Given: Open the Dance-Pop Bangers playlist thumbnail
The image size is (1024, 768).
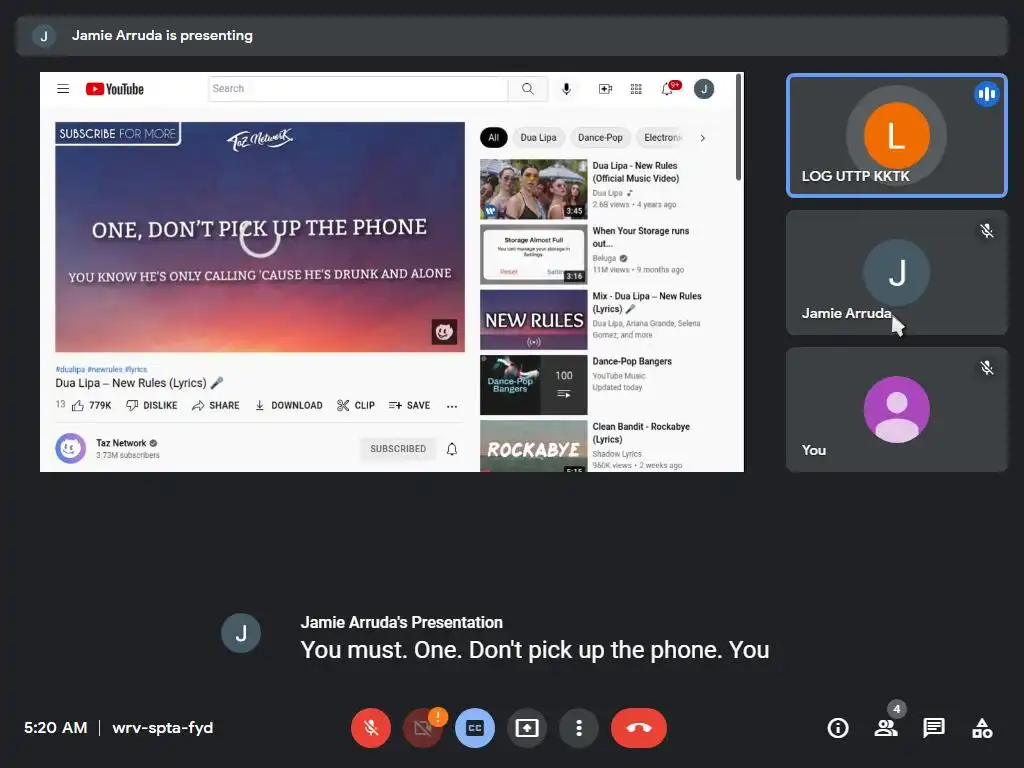Looking at the screenshot, I should pos(534,385).
